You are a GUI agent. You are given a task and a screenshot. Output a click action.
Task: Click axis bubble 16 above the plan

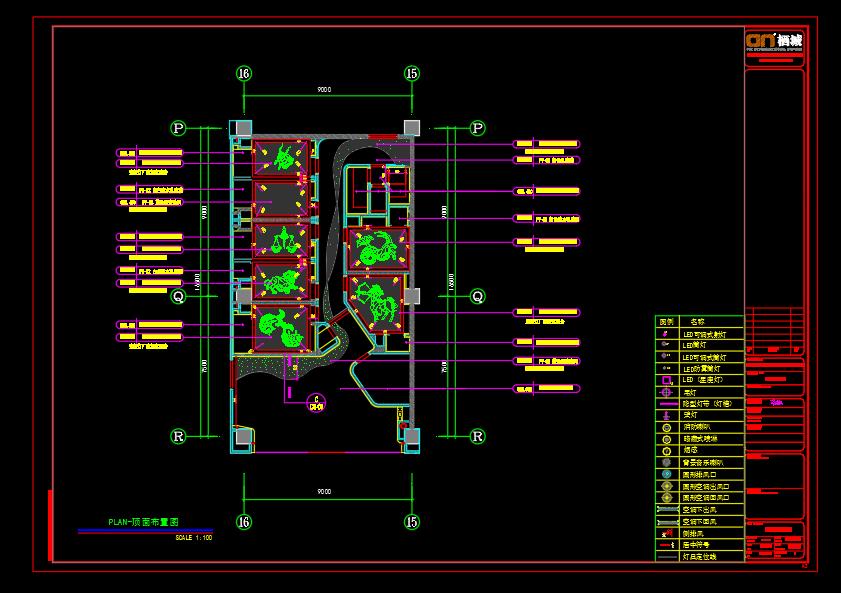click(x=244, y=73)
